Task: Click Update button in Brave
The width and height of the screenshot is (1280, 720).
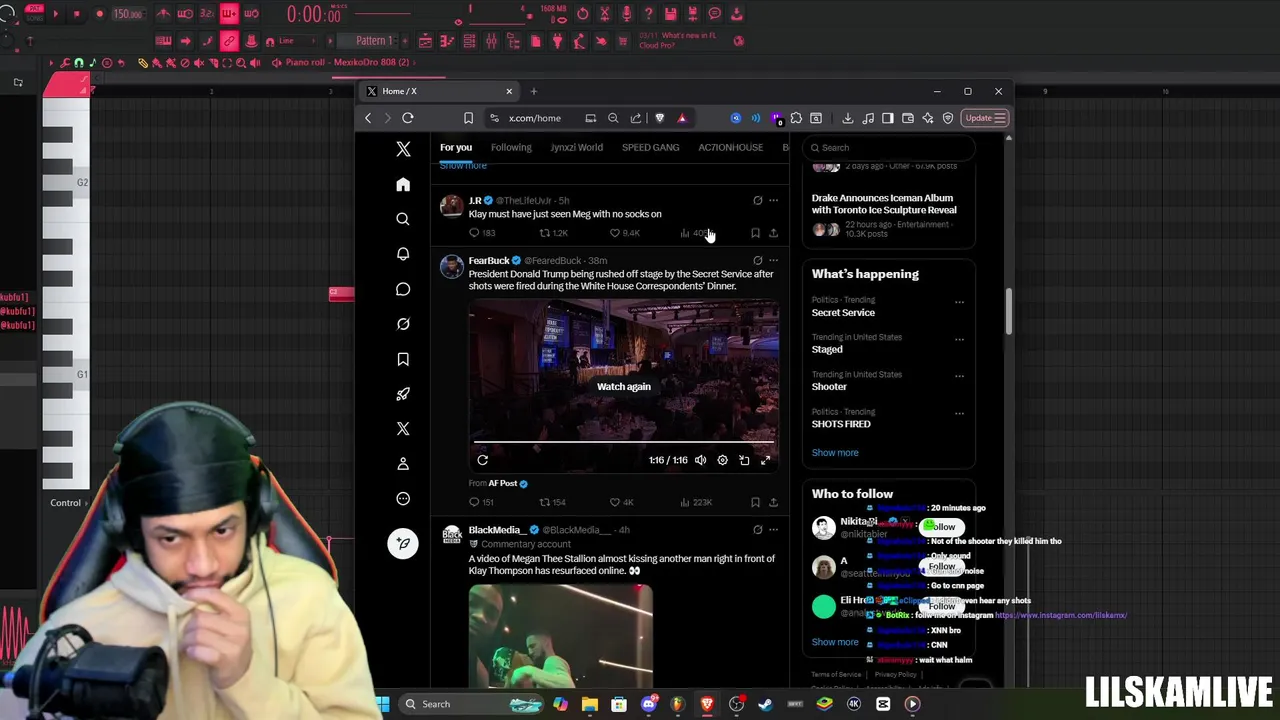Action: (x=984, y=118)
